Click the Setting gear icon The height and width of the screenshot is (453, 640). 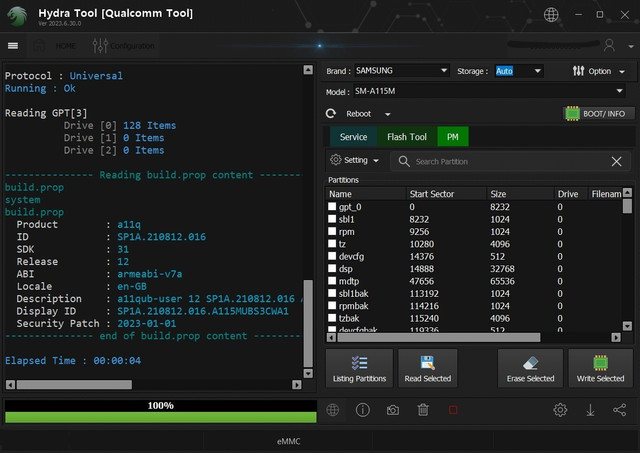[x=336, y=160]
